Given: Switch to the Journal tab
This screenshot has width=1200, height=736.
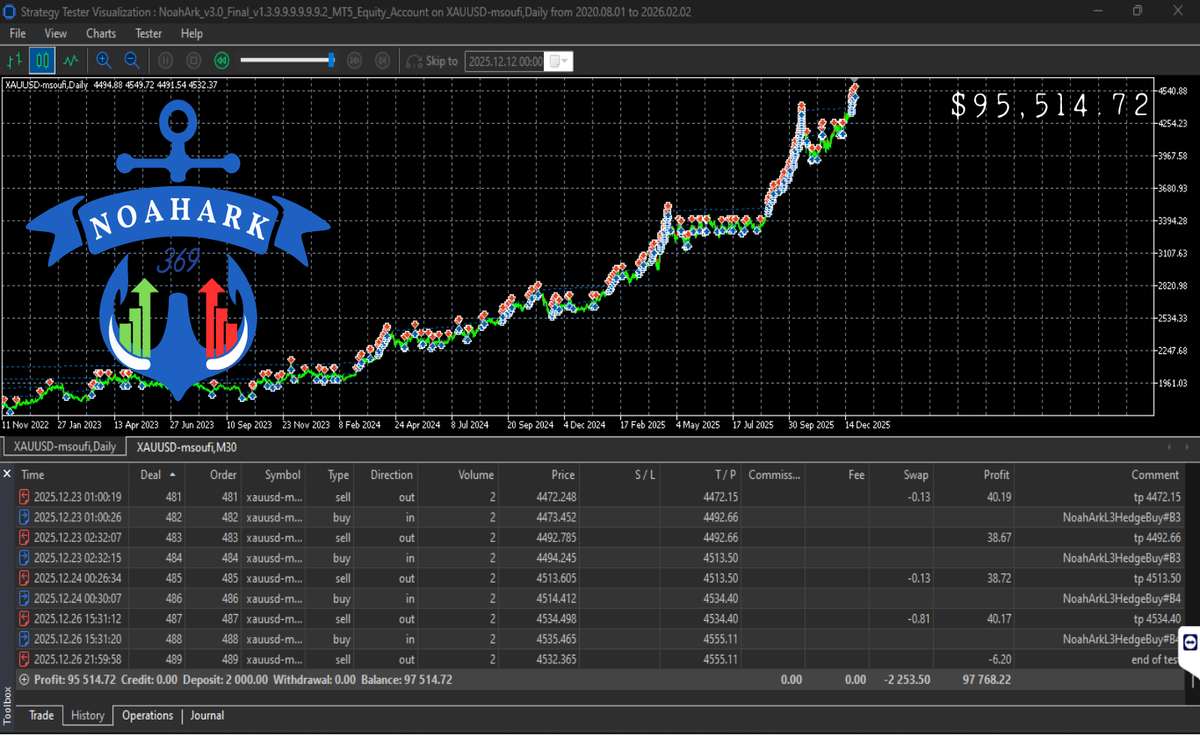Looking at the screenshot, I should [x=207, y=715].
